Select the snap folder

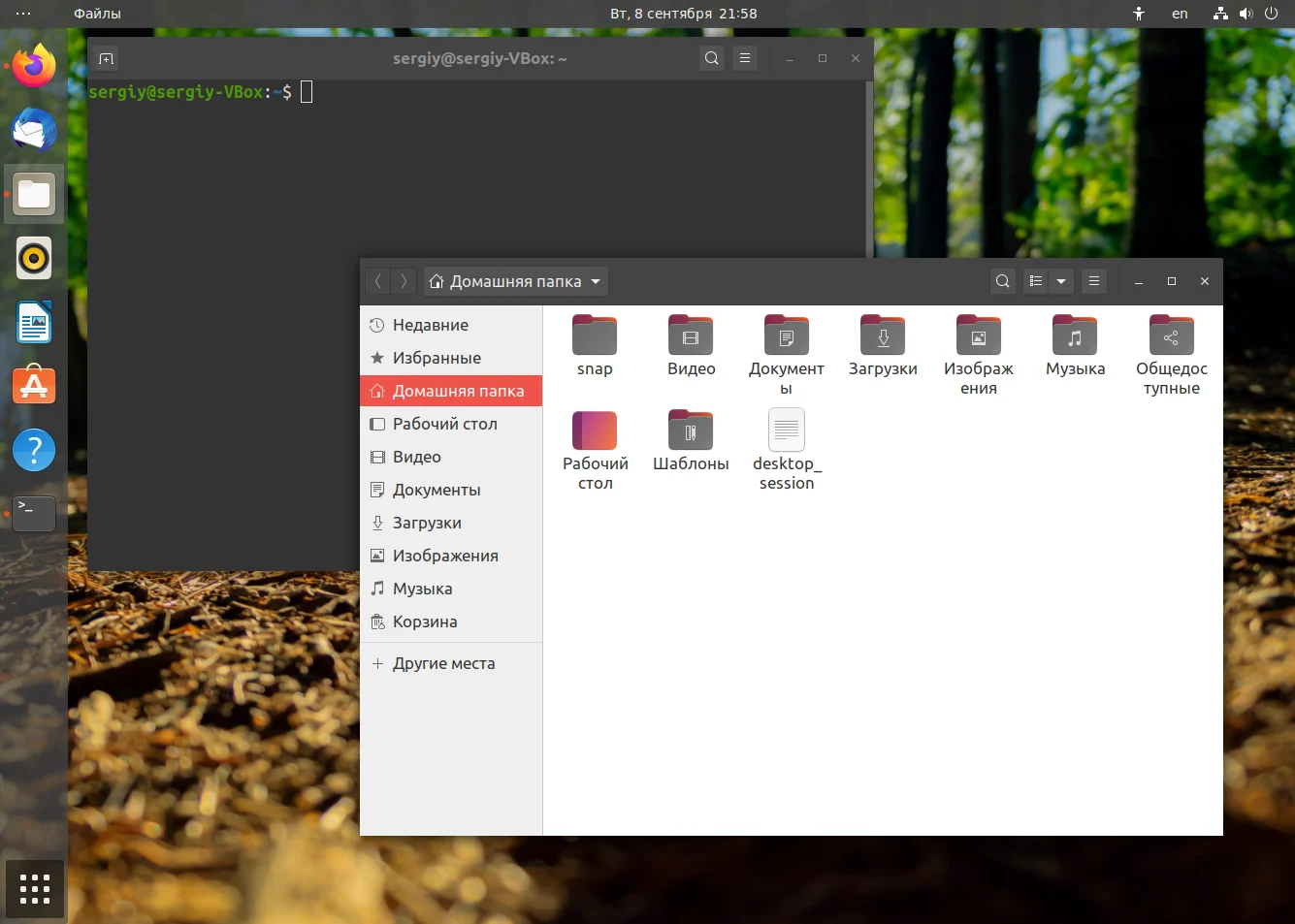click(x=595, y=346)
